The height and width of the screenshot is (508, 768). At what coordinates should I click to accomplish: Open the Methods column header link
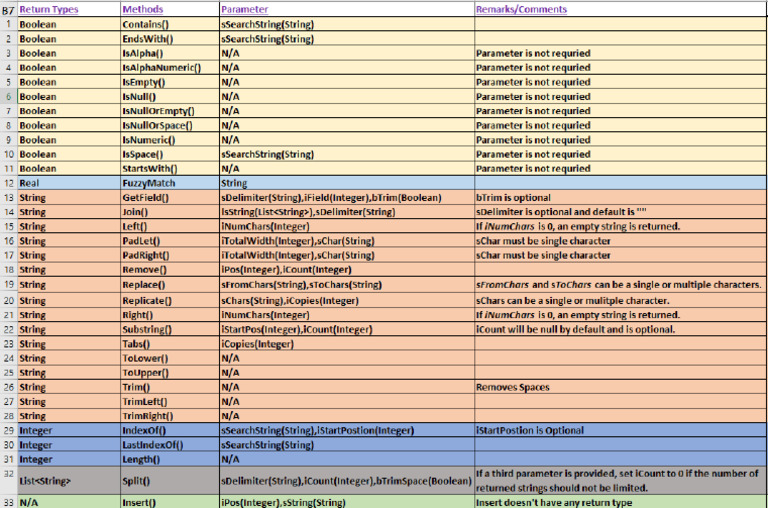[143, 9]
